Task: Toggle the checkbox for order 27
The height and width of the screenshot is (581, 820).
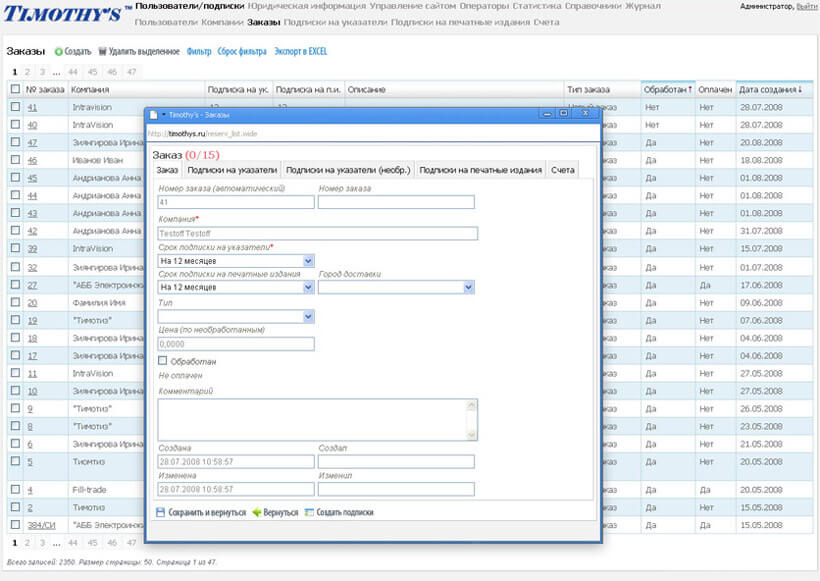Action: (x=15, y=285)
